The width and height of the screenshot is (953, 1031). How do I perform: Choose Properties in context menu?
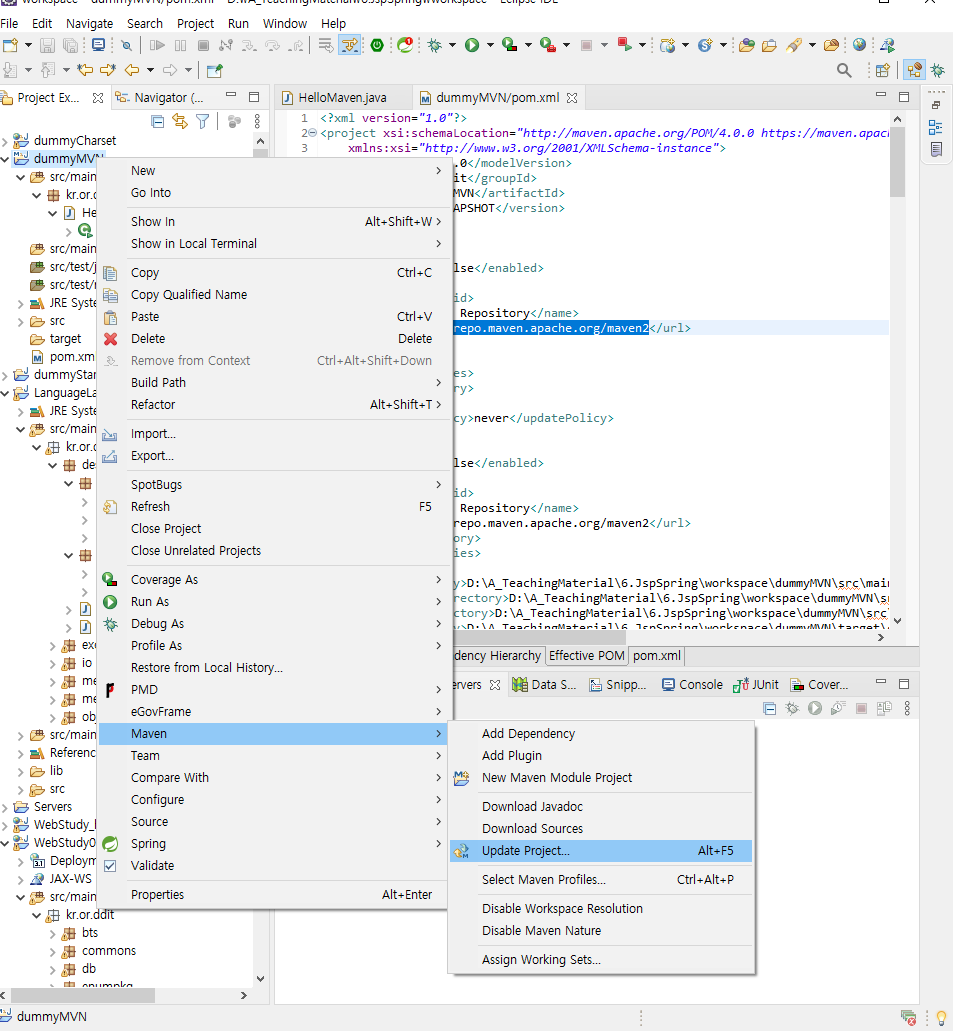pos(274,895)
